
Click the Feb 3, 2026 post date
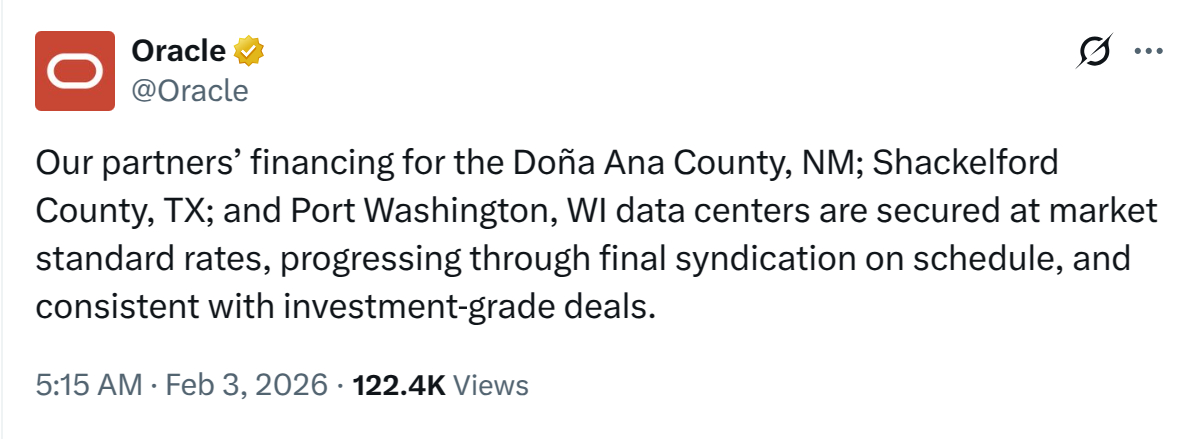245,385
